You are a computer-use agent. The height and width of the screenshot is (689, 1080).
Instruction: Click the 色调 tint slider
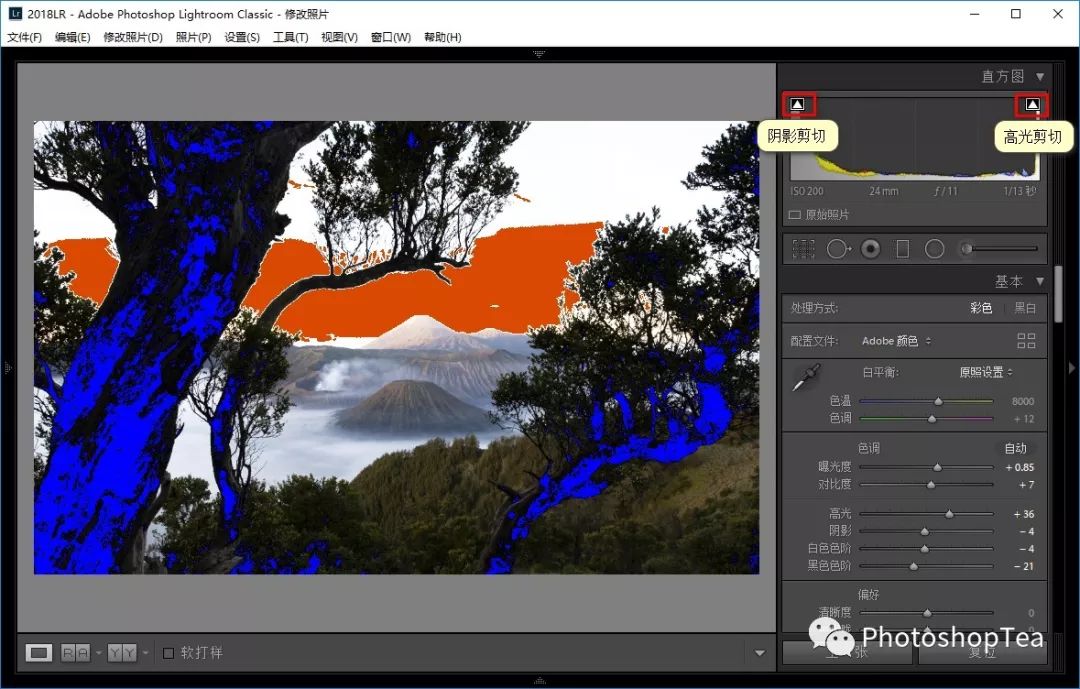point(926,418)
